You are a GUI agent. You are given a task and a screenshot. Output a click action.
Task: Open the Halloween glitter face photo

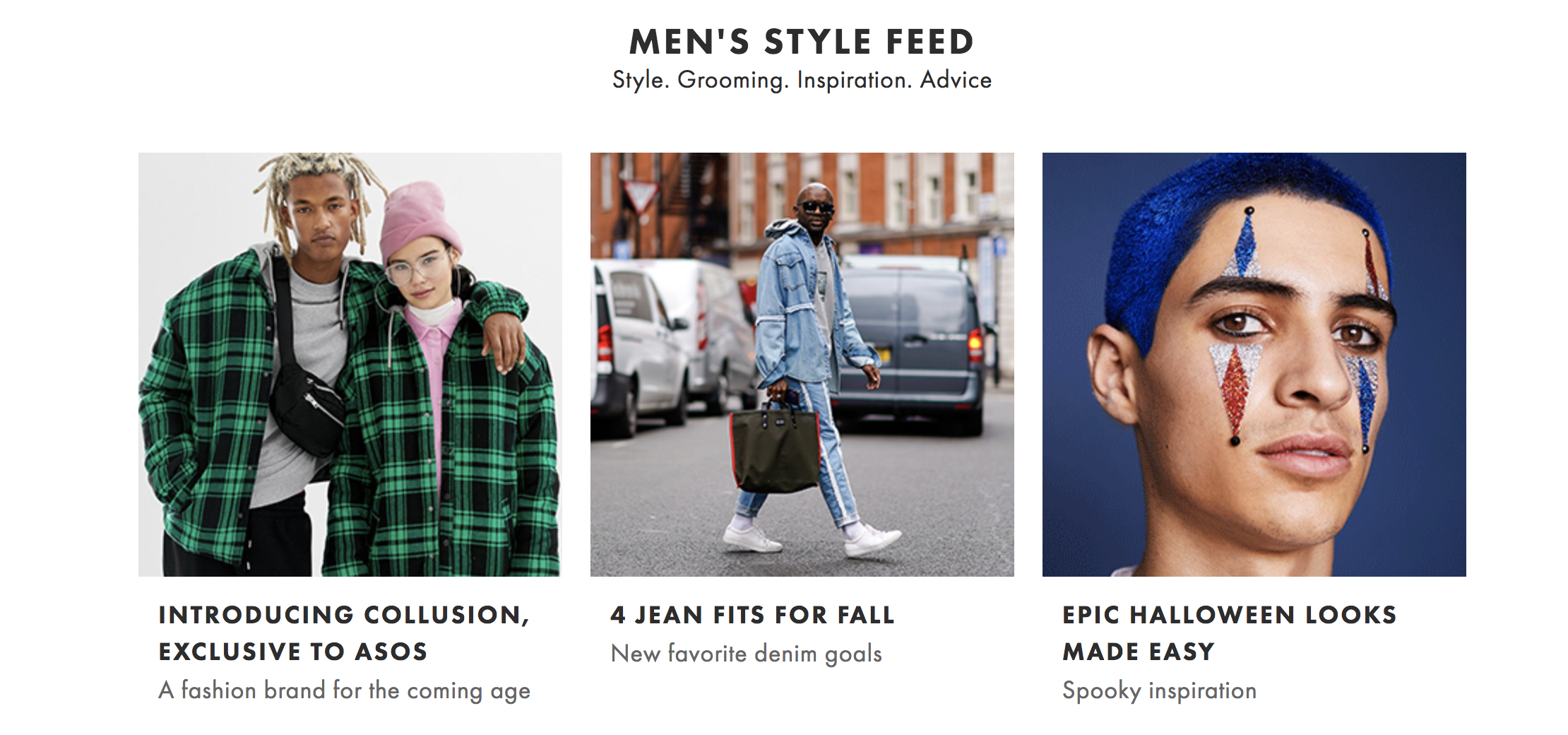click(x=1254, y=364)
